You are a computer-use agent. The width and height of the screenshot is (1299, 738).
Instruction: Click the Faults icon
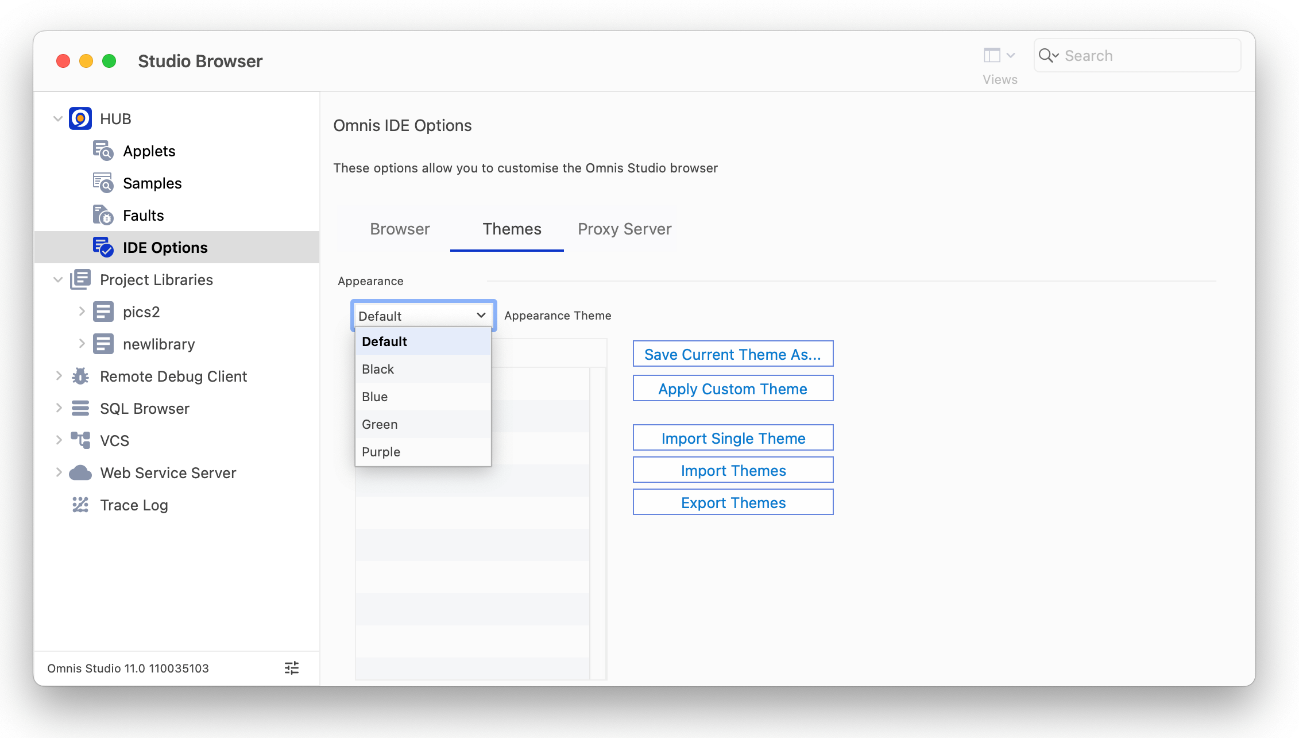tap(103, 215)
